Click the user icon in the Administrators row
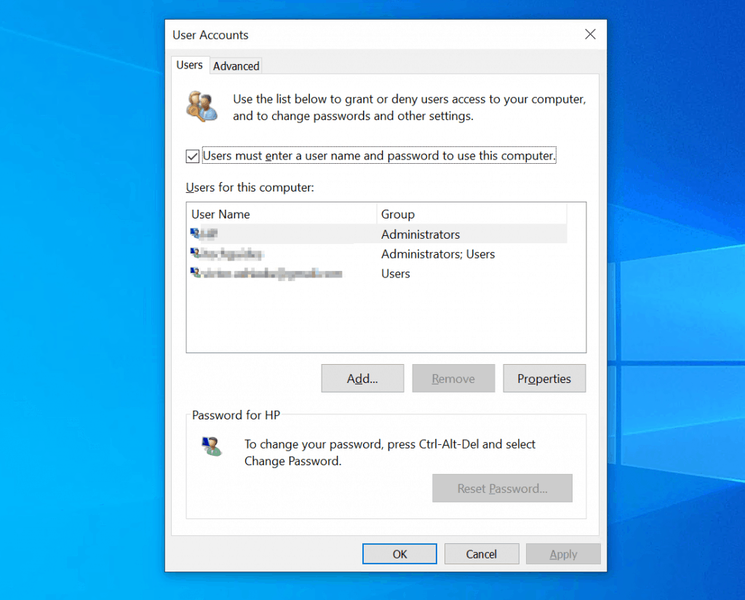This screenshot has height=600, width=745. coord(195,233)
